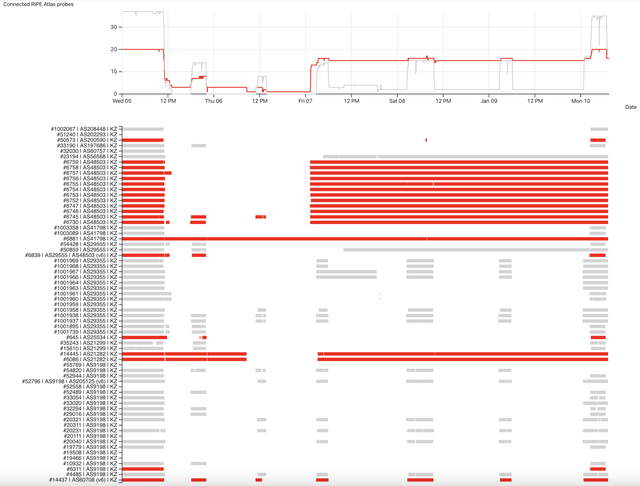
Task: Click the 'Fri 07' tick on time axis
Action: (x=305, y=101)
